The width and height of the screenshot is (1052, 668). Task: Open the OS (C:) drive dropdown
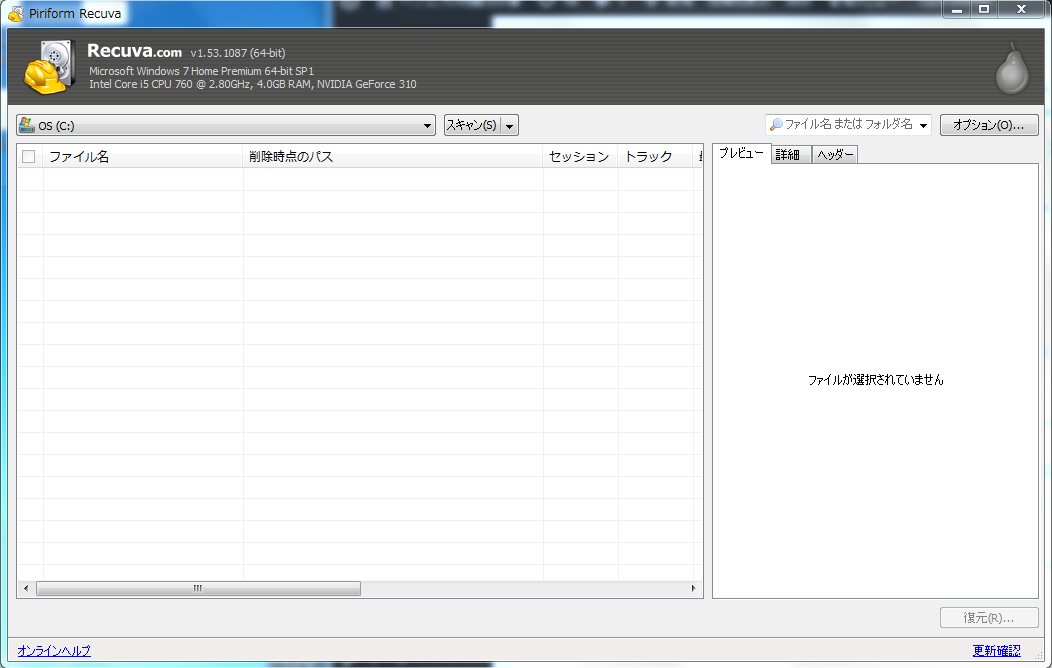click(226, 125)
